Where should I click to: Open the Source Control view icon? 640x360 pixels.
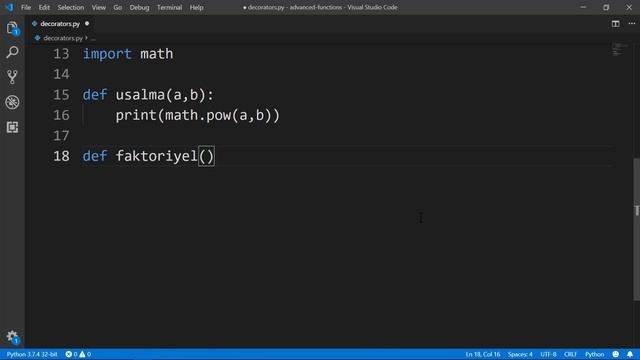tap(12, 77)
